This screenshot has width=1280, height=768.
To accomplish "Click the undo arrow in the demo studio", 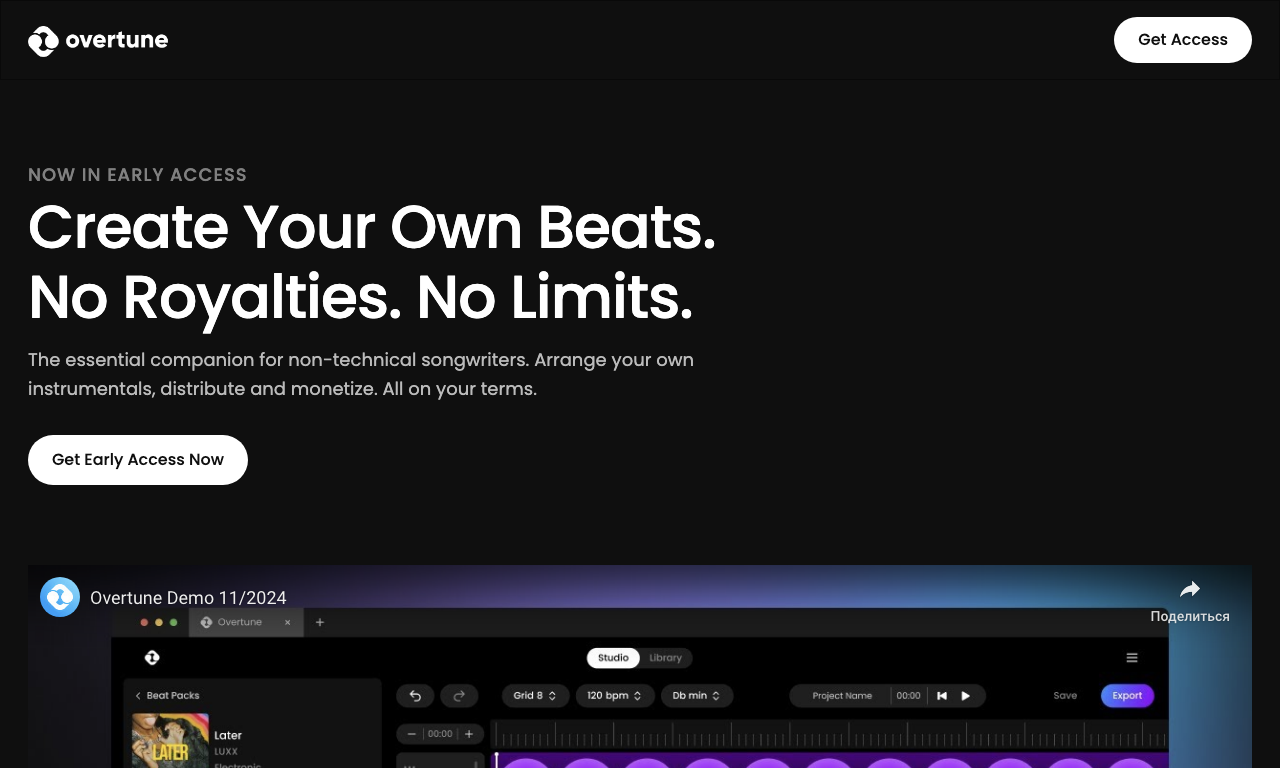I will [415, 696].
